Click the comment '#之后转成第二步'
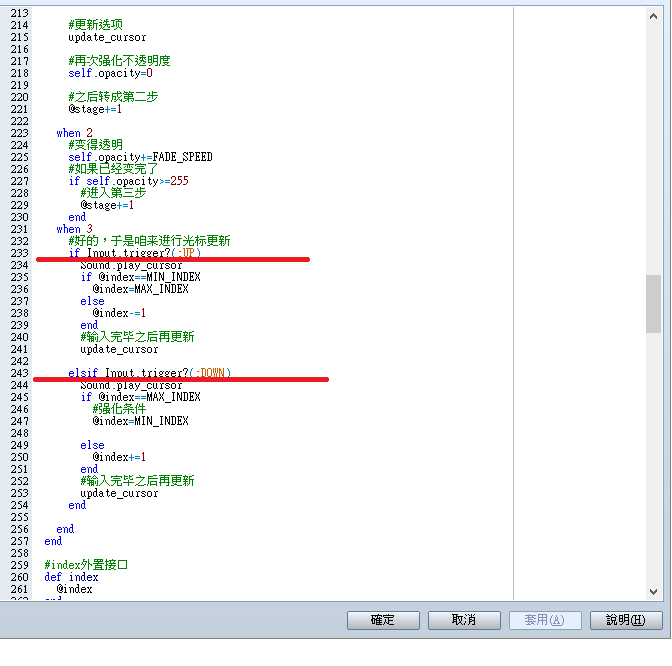 pyautogui.click(x=113, y=97)
